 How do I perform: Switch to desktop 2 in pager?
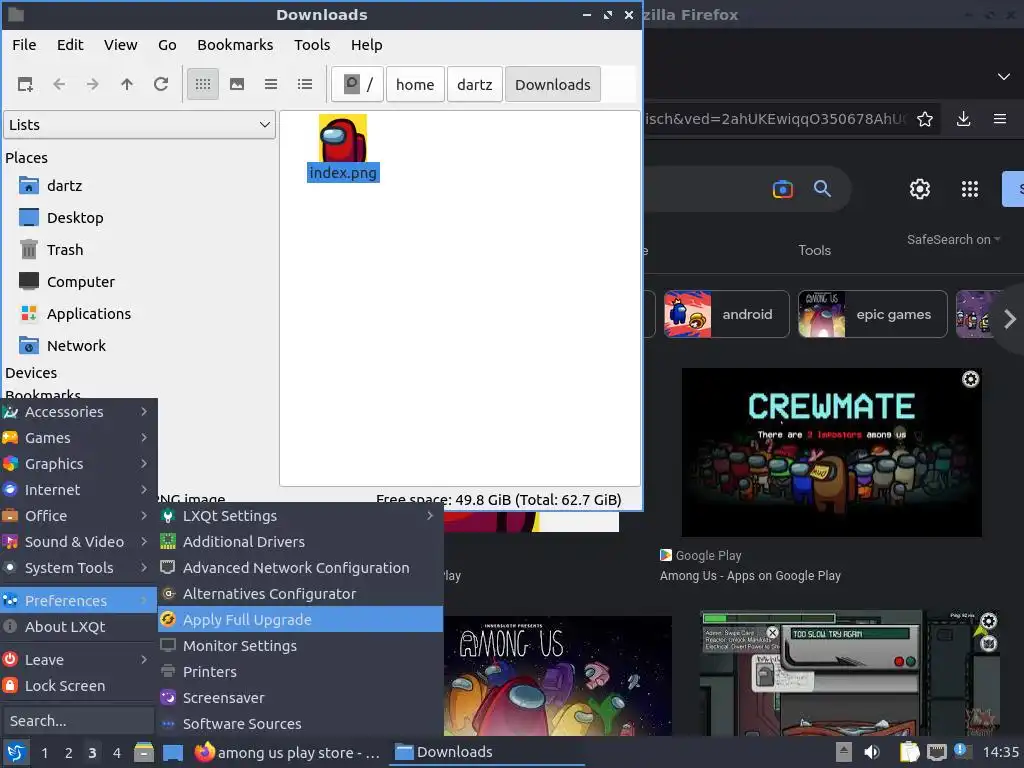[69, 753]
